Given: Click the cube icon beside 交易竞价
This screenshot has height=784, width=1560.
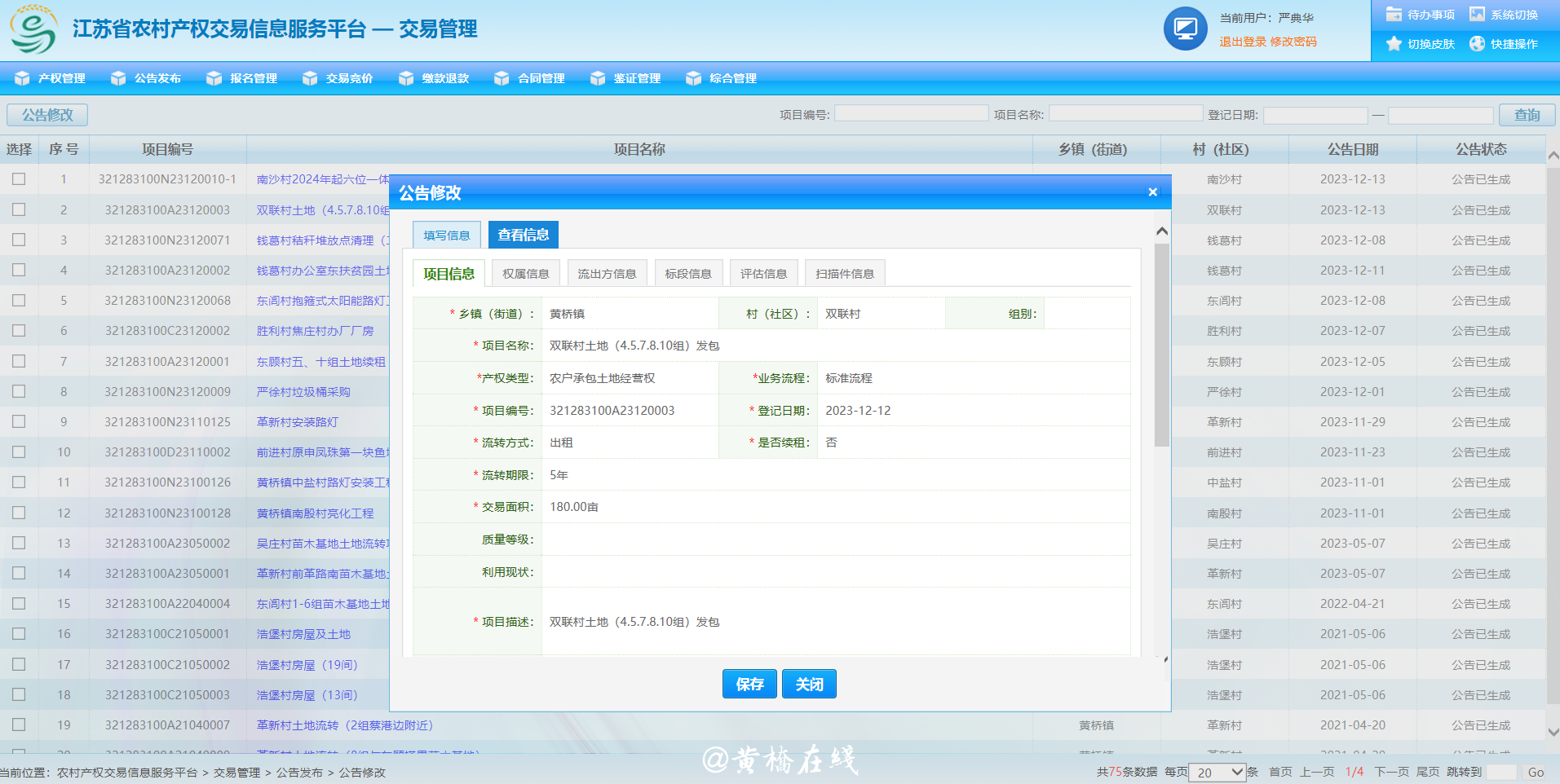Looking at the screenshot, I should click(x=310, y=78).
